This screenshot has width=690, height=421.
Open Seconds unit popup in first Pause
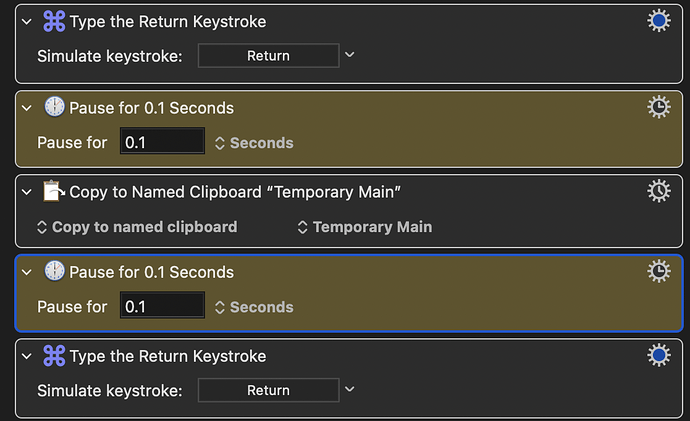(254, 143)
